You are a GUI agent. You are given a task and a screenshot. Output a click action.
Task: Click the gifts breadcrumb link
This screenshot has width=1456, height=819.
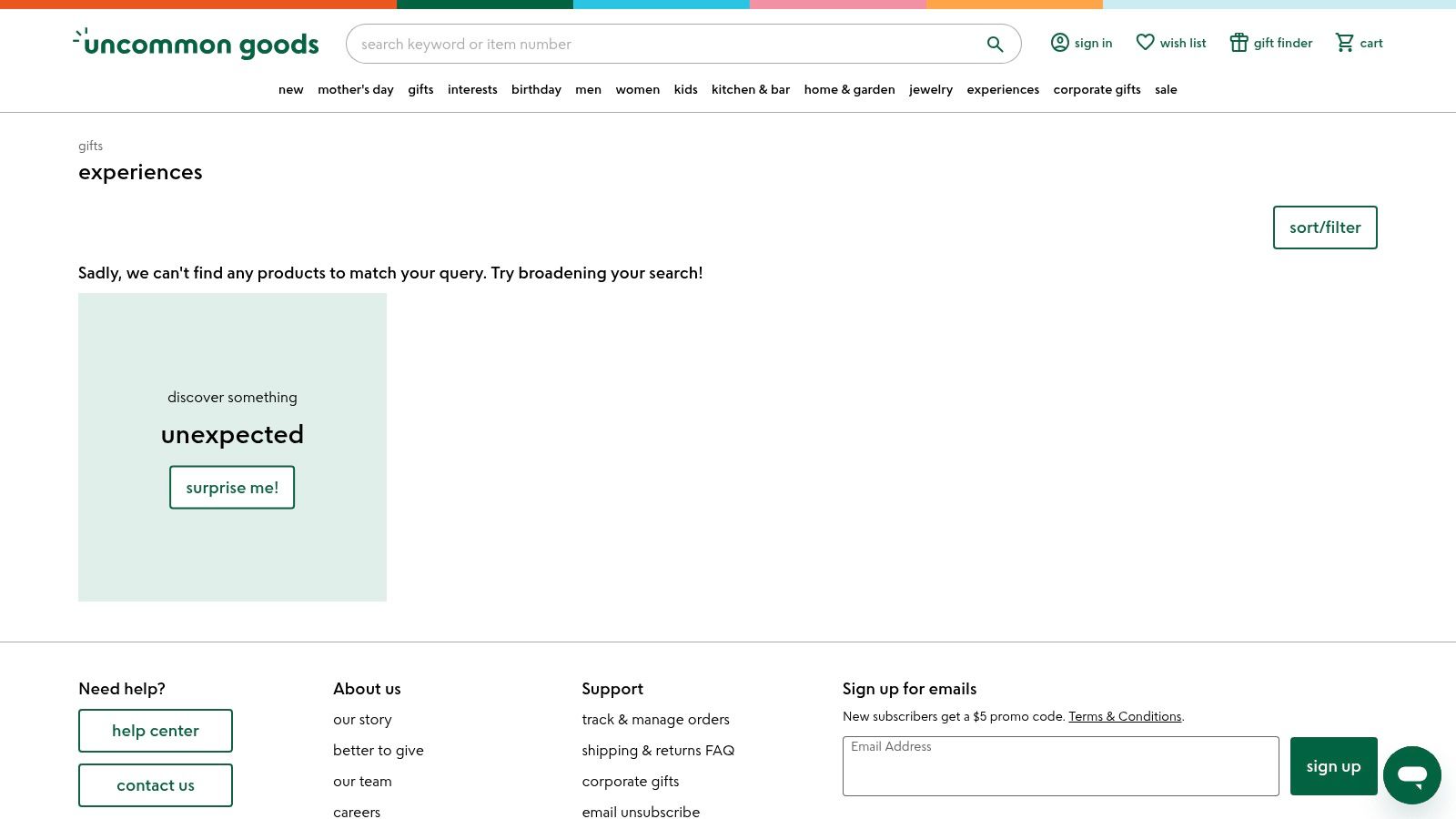point(90,146)
